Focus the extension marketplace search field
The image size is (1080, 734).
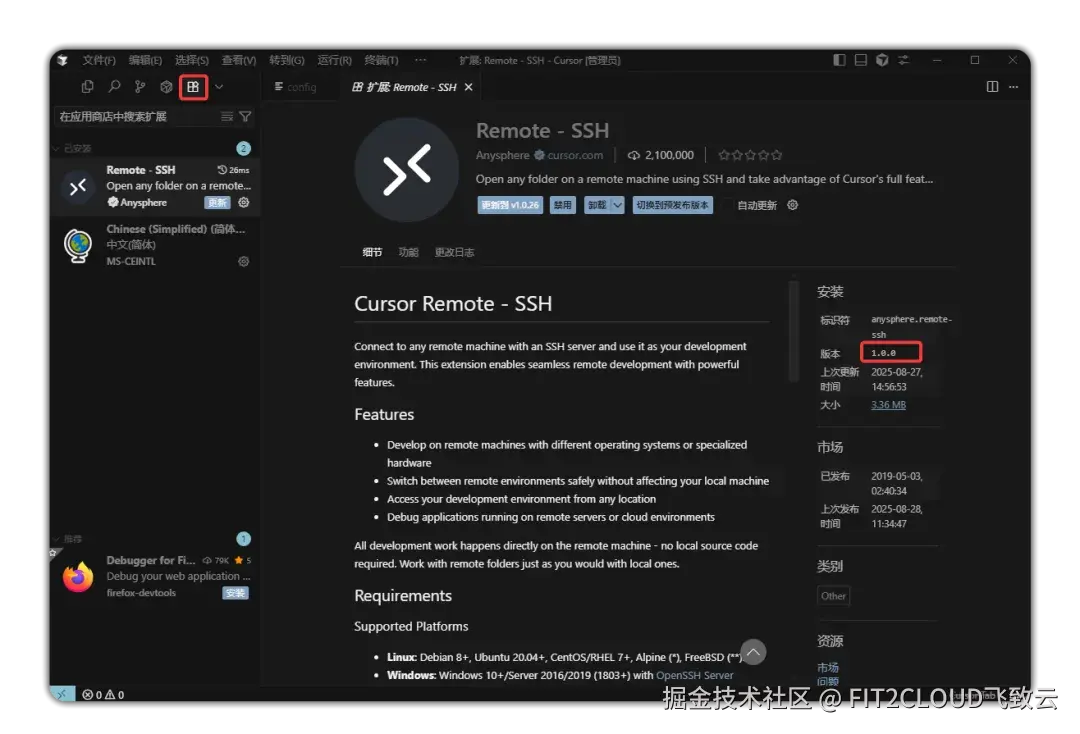(136, 116)
